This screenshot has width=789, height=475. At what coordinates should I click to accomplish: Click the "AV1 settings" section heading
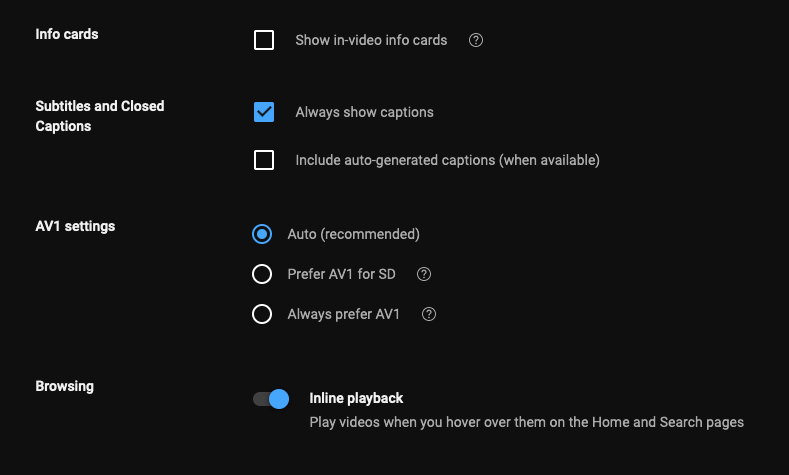[75, 226]
